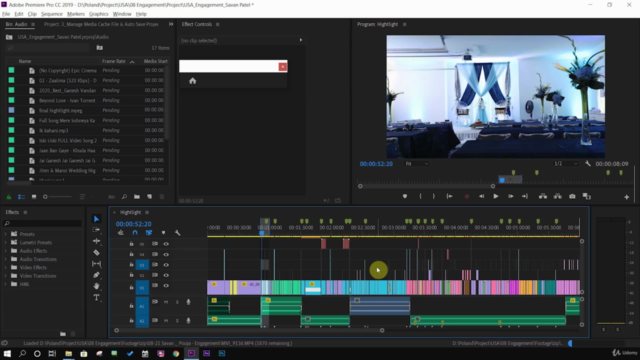The height and width of the screenshot is (360, 640).
Task: Switch Bin to icon view
Action: pyautogui.click(x=34, y=197)
